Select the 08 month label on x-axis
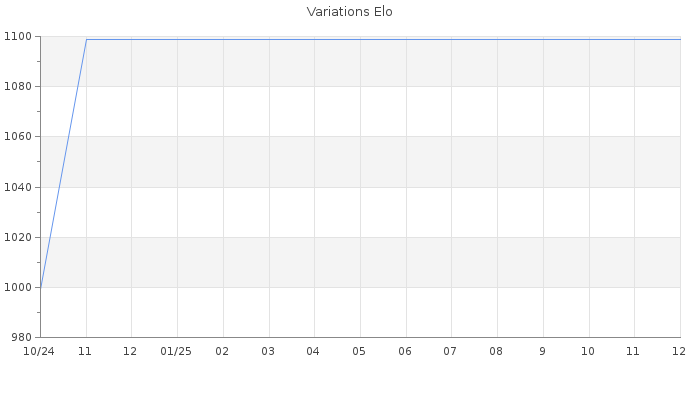700x400 pixels. click(496, 351)
